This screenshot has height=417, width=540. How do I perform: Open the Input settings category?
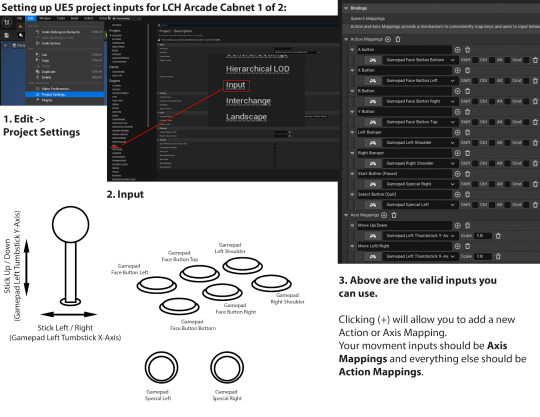click(x=236, y=85)
